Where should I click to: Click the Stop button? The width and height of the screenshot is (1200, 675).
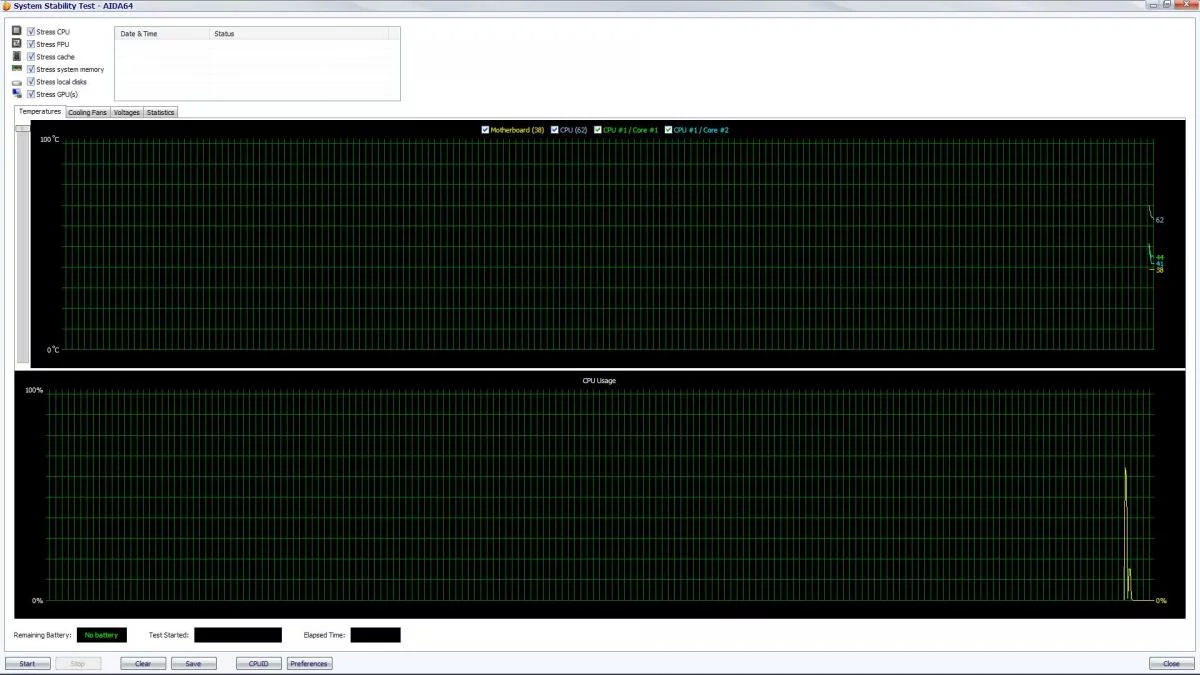coord(78,663)
